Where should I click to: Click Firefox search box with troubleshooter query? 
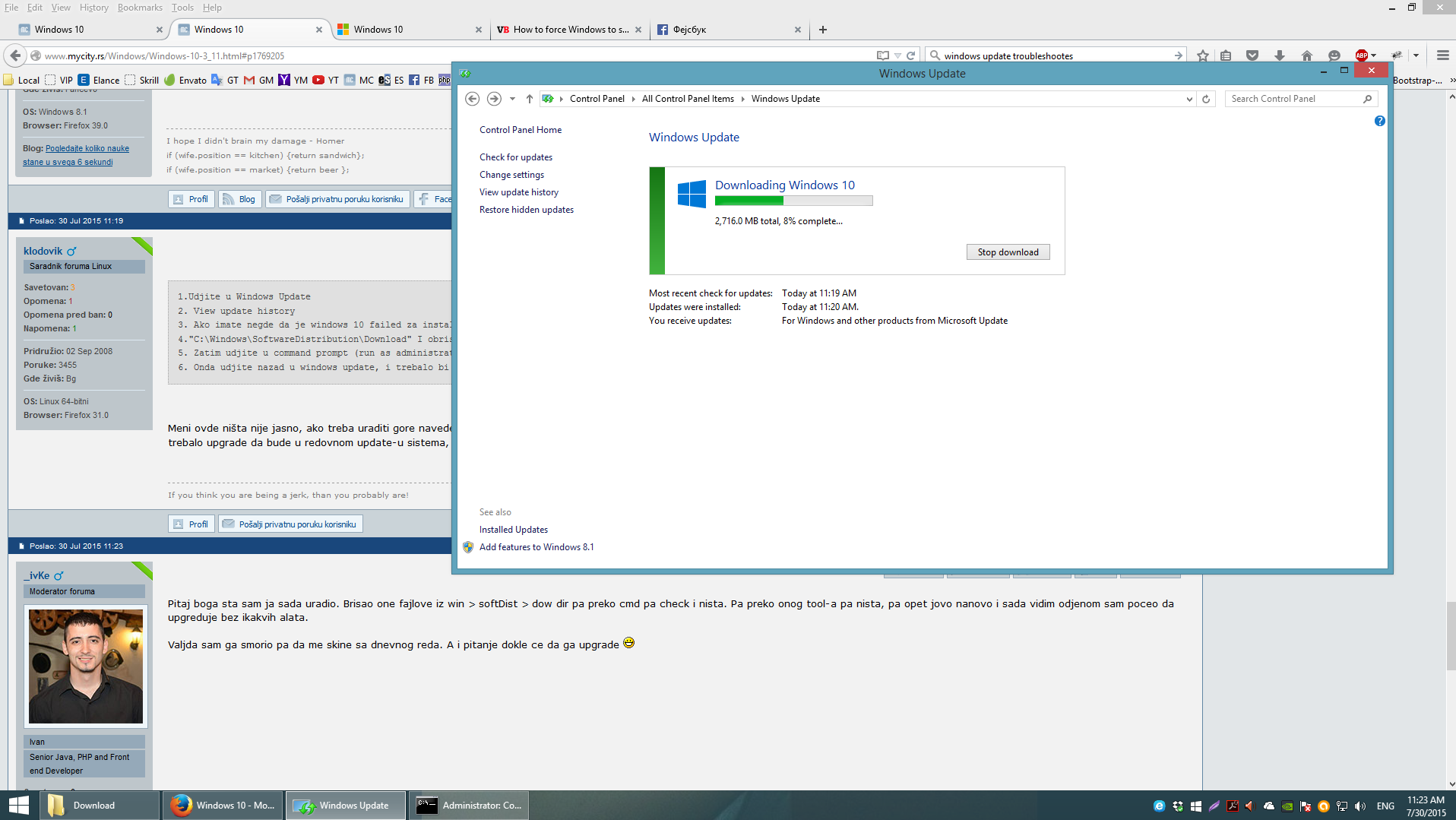tap(1055, 55)
